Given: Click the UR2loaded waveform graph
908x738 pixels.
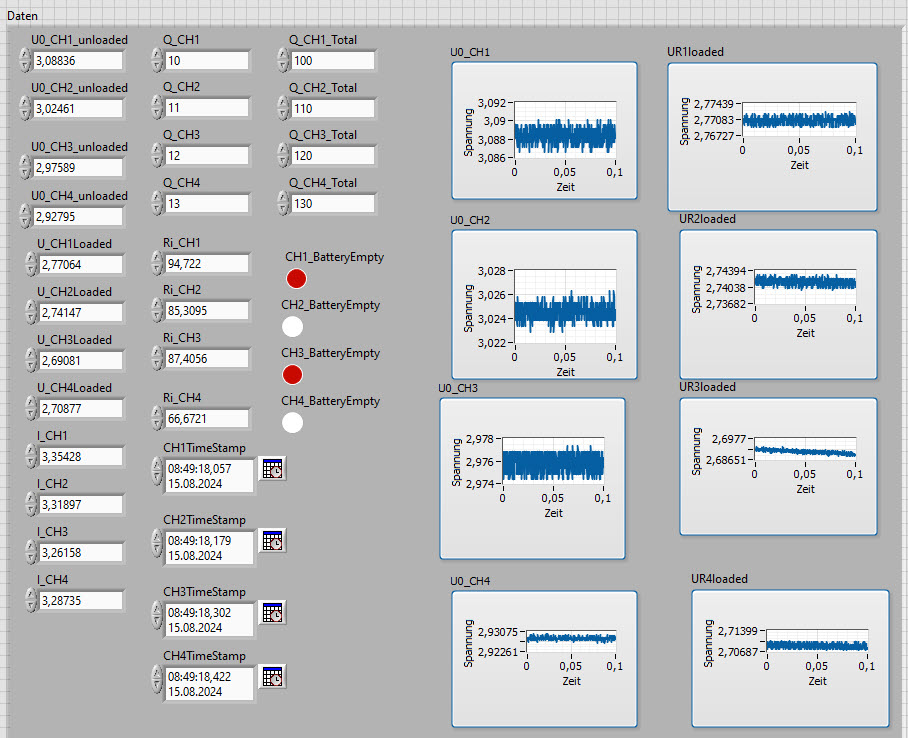Looking at the screenshot, I should click(778, 305).
